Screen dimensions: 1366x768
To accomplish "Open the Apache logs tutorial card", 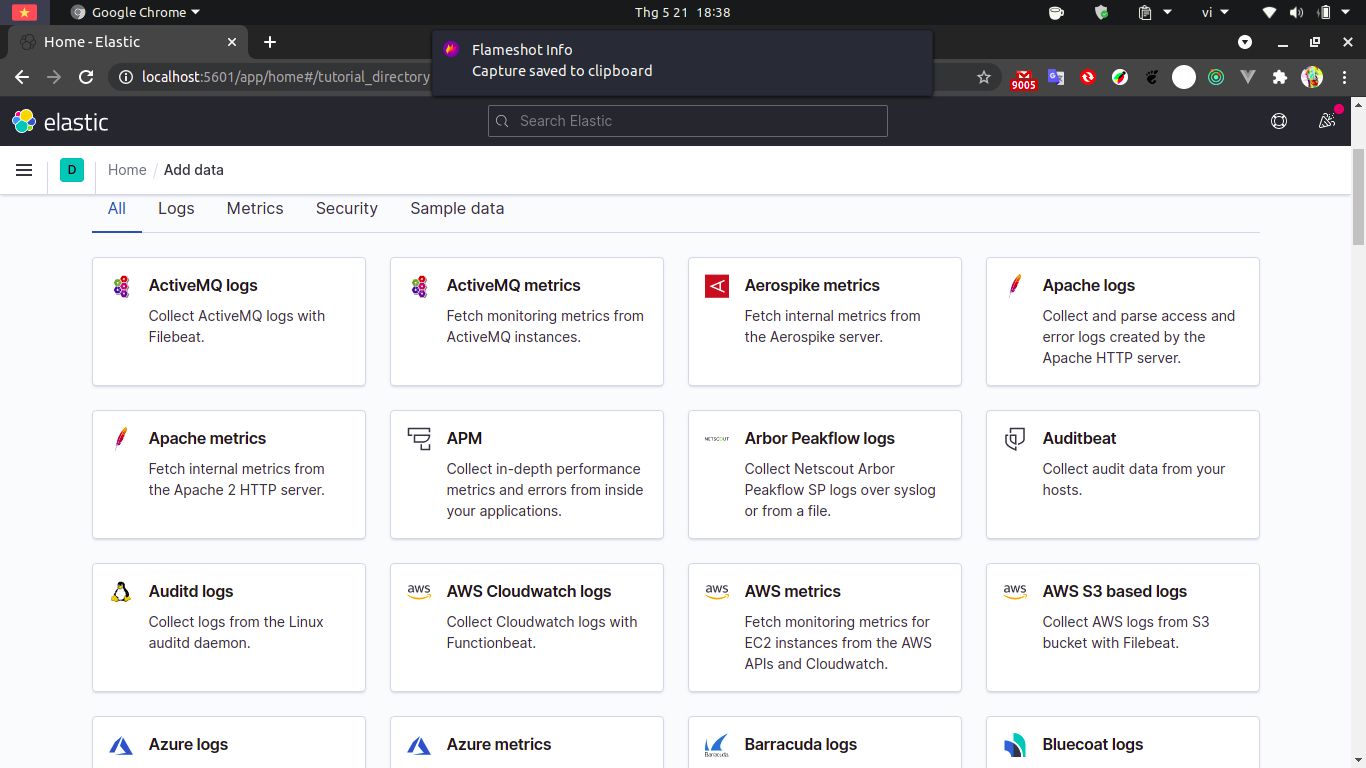I will 1122,321.
